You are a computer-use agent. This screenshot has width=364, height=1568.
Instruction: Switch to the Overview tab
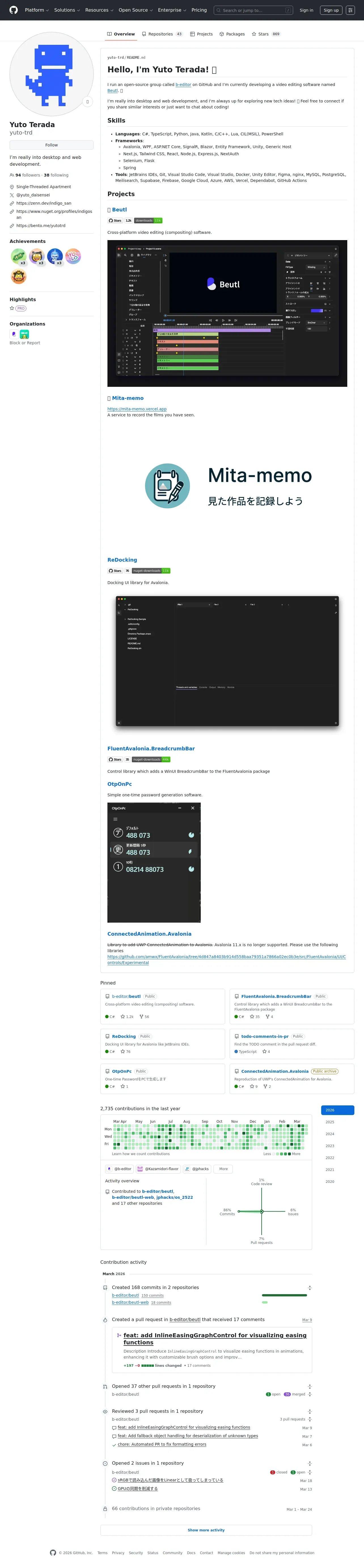pos(121,34)
